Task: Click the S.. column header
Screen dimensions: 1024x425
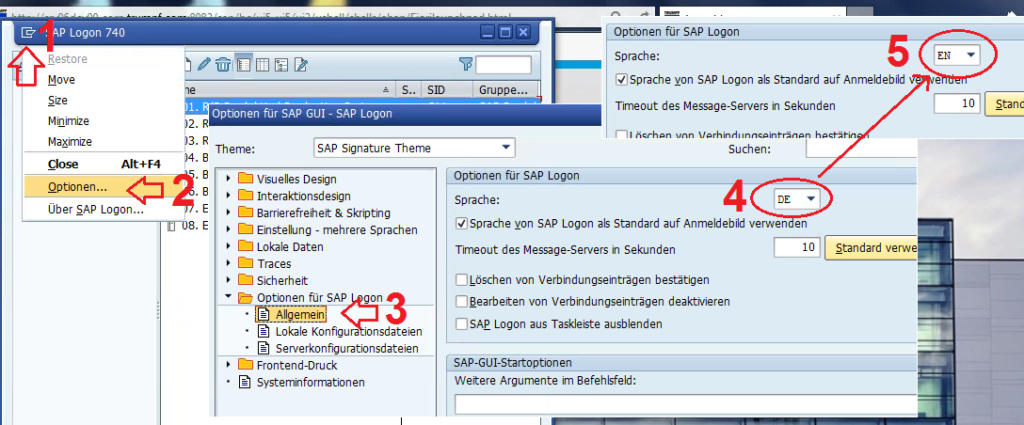Action: (x=409, y=89)
